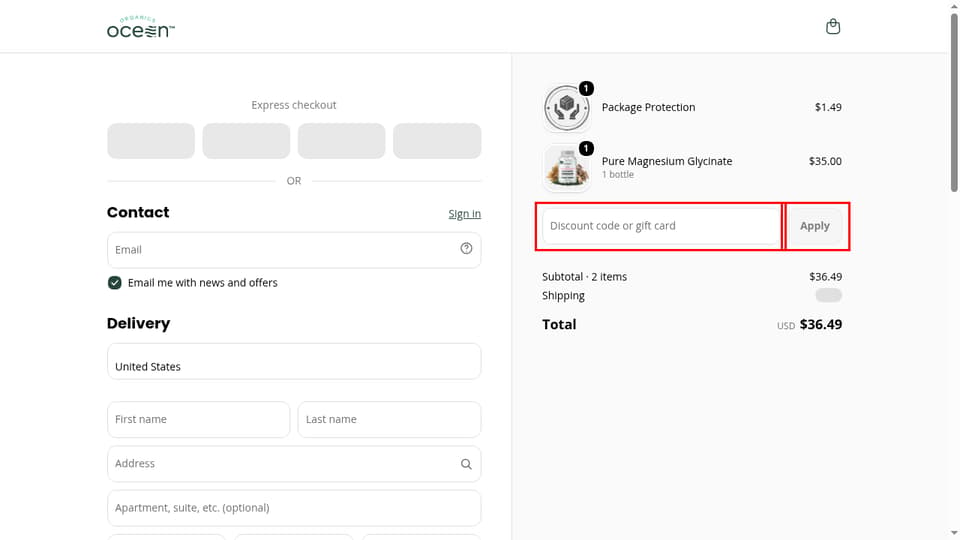Screen dimensions: 960x540
Task: Click the email help question mark icon
Action: [x=467, y=249]
